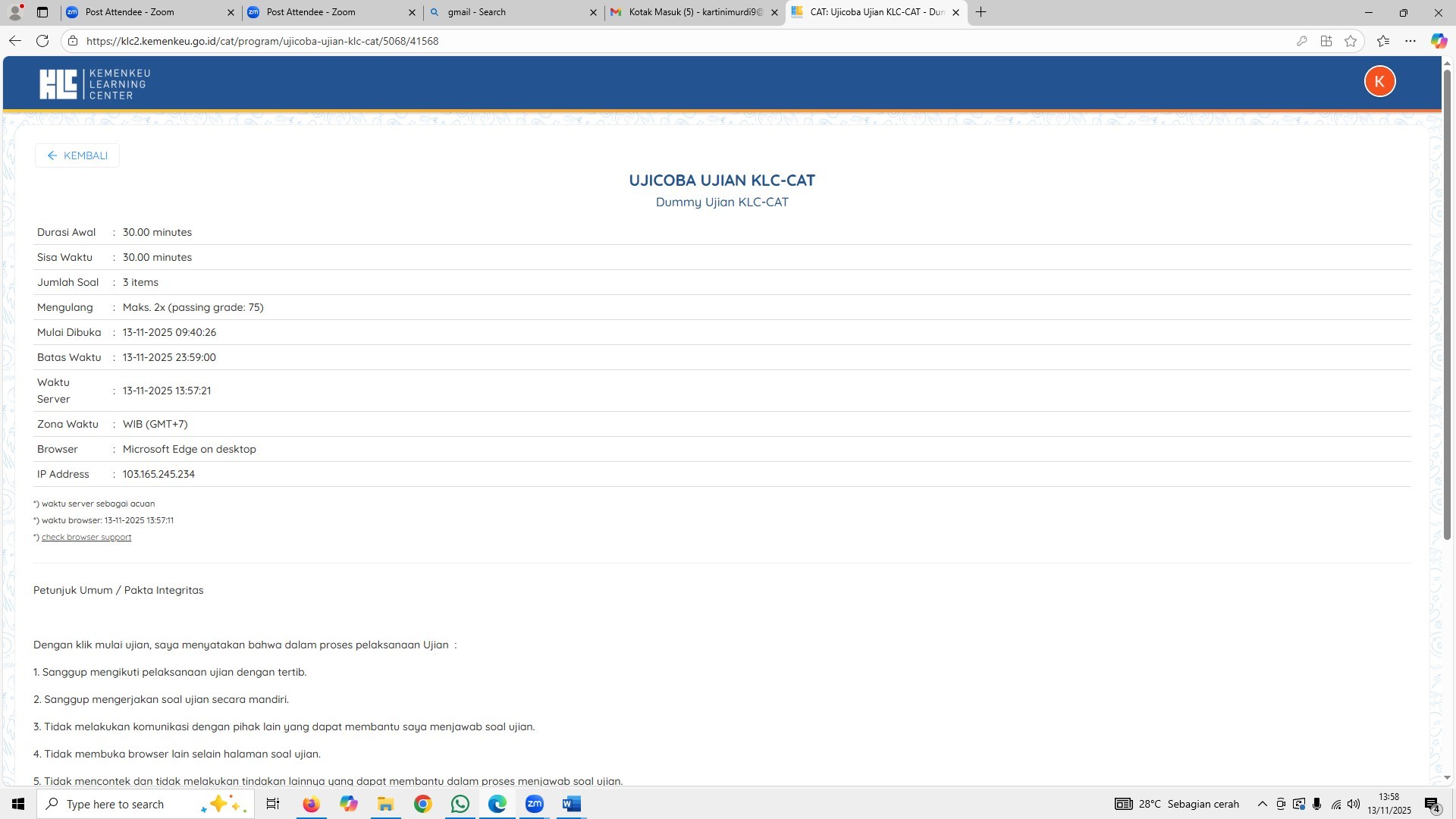Open the volume control in system tray
Screen dimensions: 1456x819
tap(1354, 804)
